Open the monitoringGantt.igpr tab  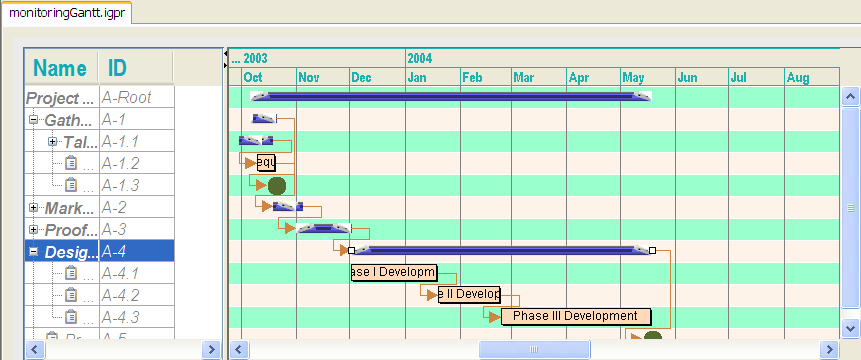(x=66, y=14)
